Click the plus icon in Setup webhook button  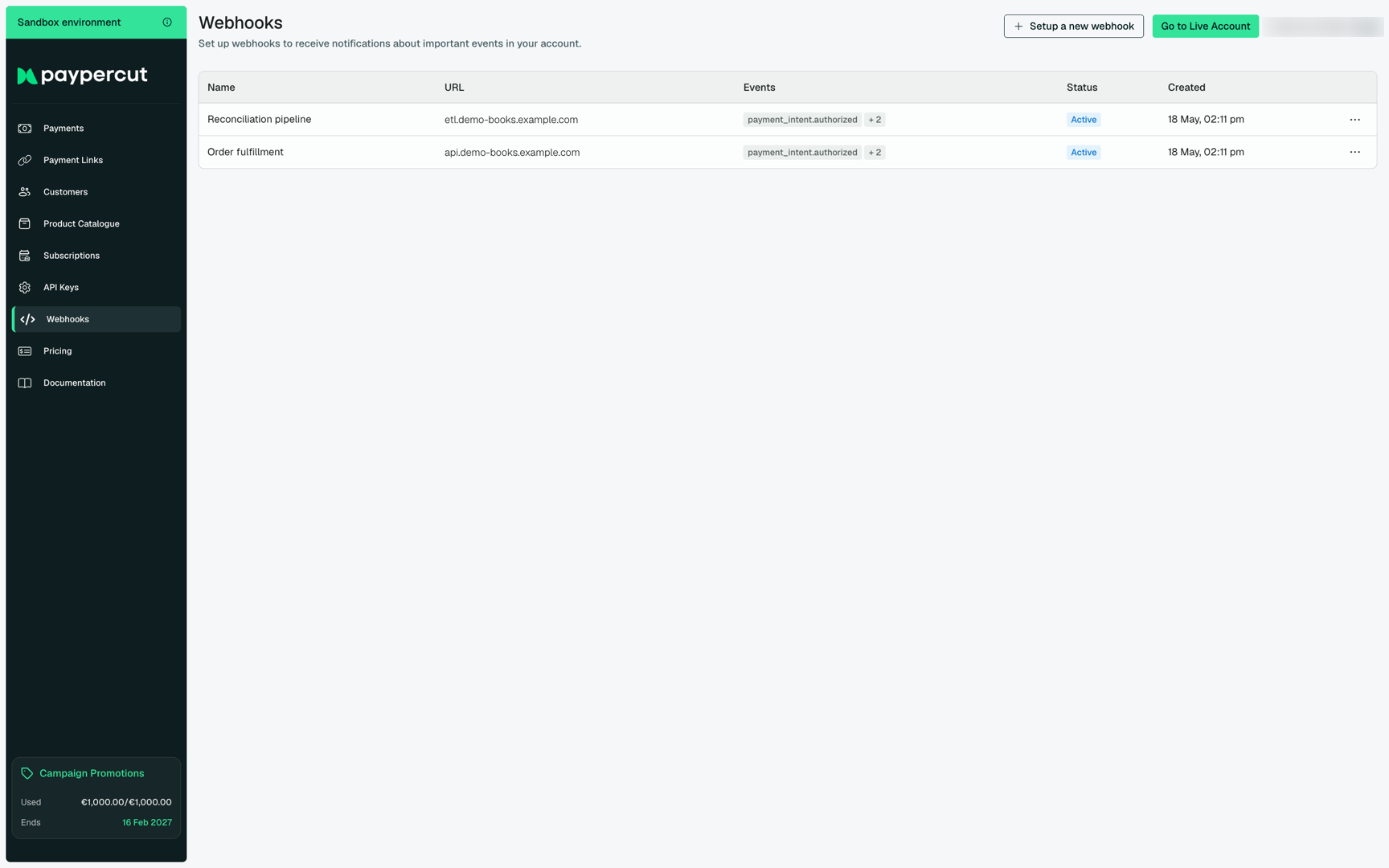coord(1018,27)
